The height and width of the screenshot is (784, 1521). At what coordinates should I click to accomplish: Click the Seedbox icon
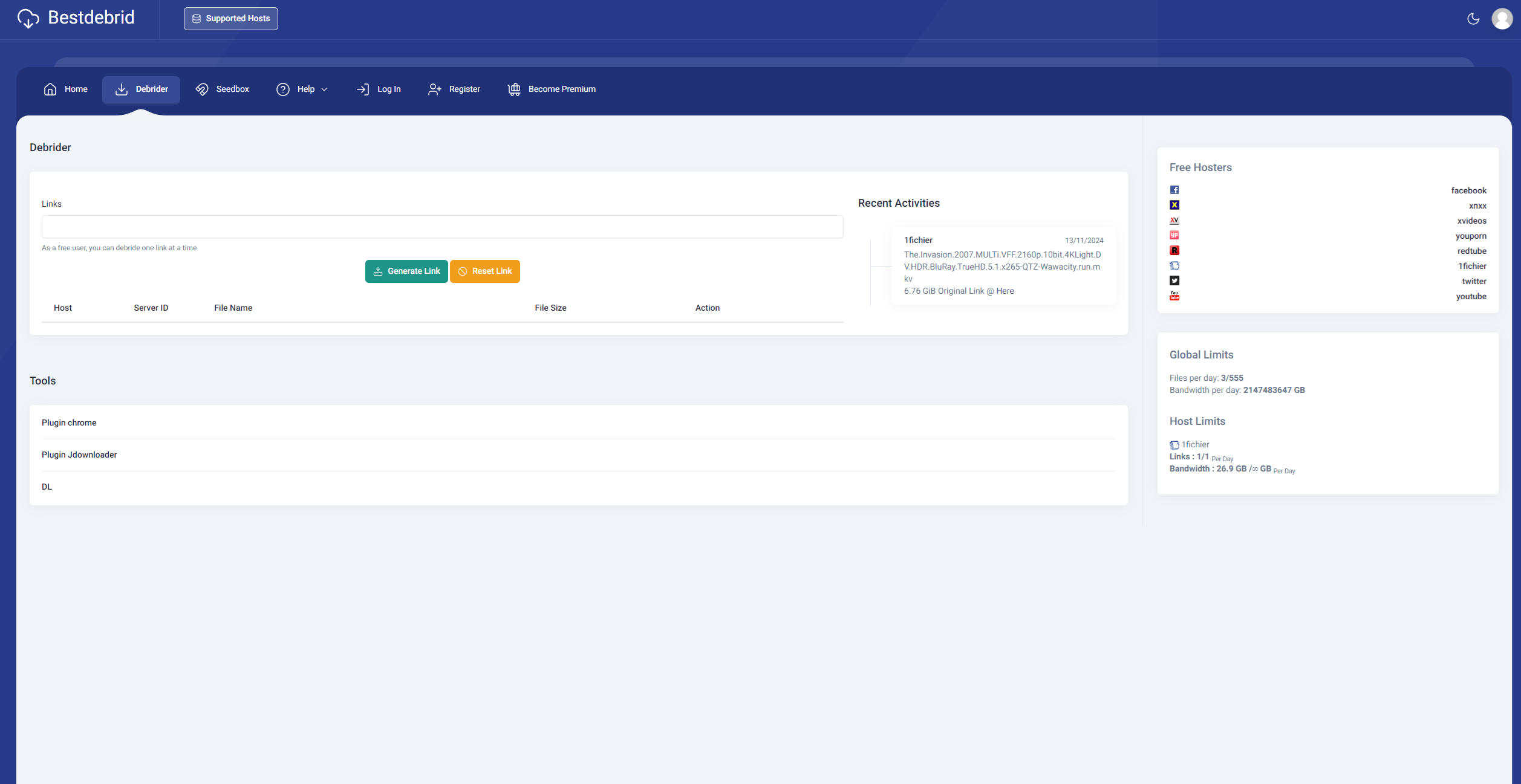click(202, 89)
